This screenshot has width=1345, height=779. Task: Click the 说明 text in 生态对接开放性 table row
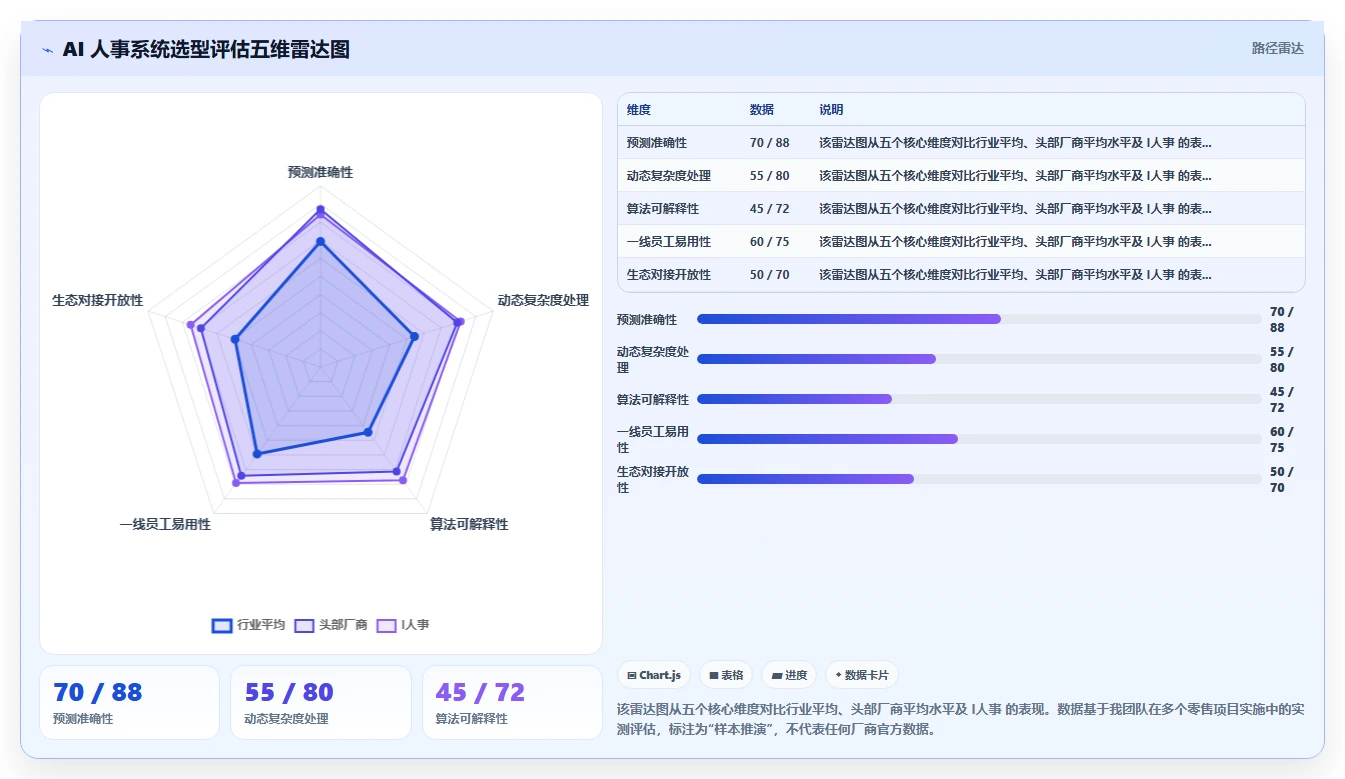point(1015,275)
